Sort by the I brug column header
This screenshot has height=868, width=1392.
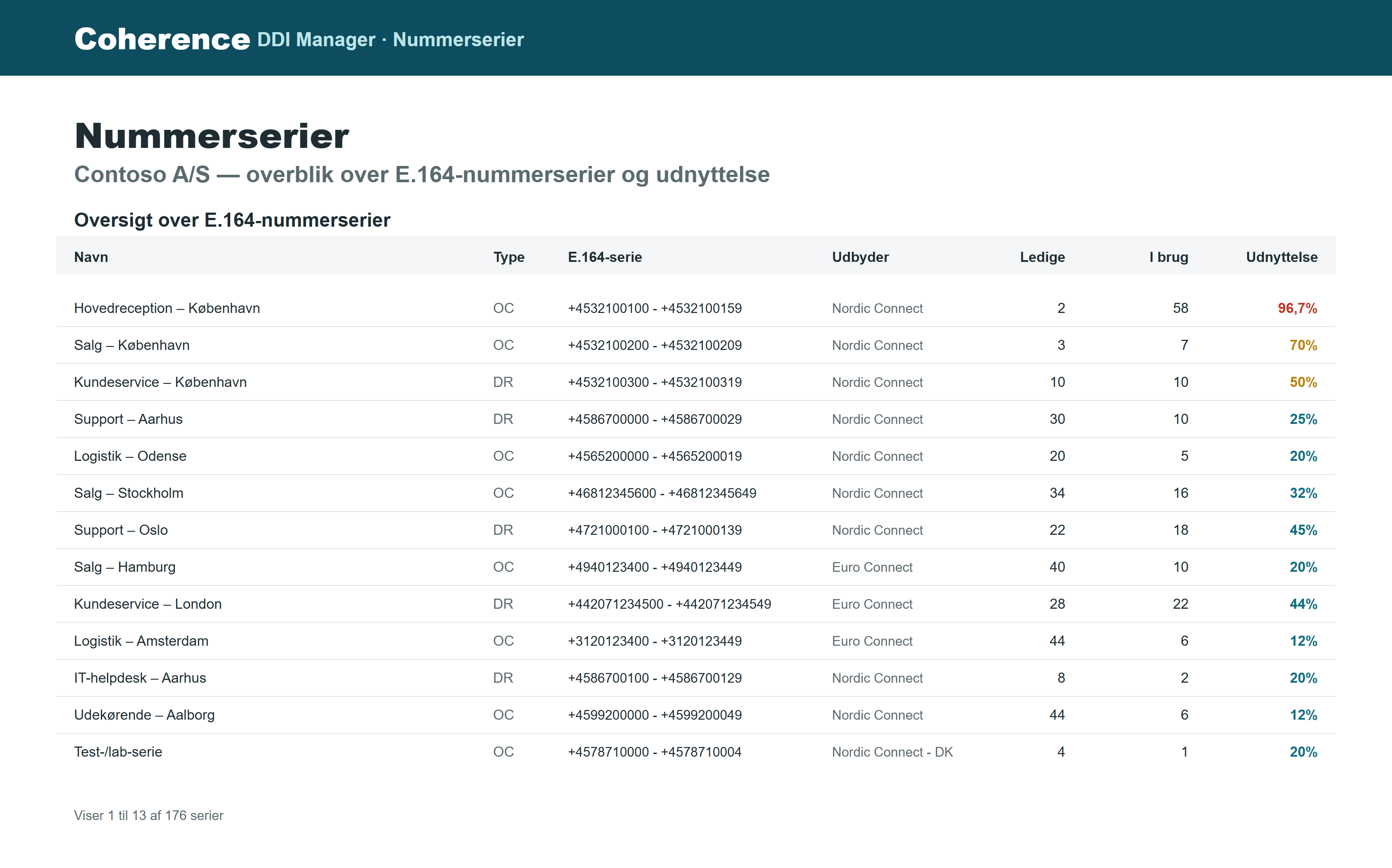(1169, 257)
